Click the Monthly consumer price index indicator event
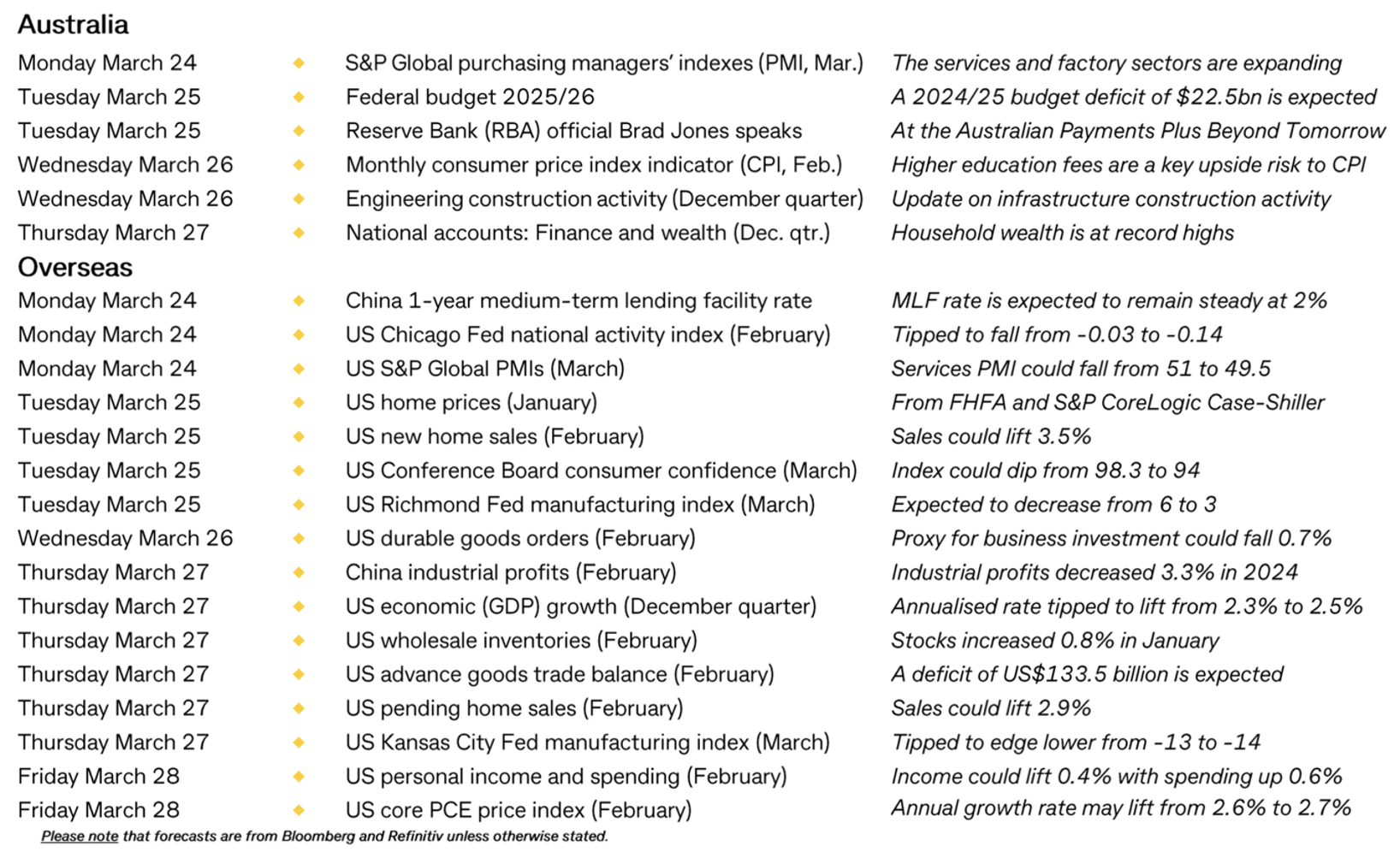This screenshot has height=852, width=1400. [594, 165]
